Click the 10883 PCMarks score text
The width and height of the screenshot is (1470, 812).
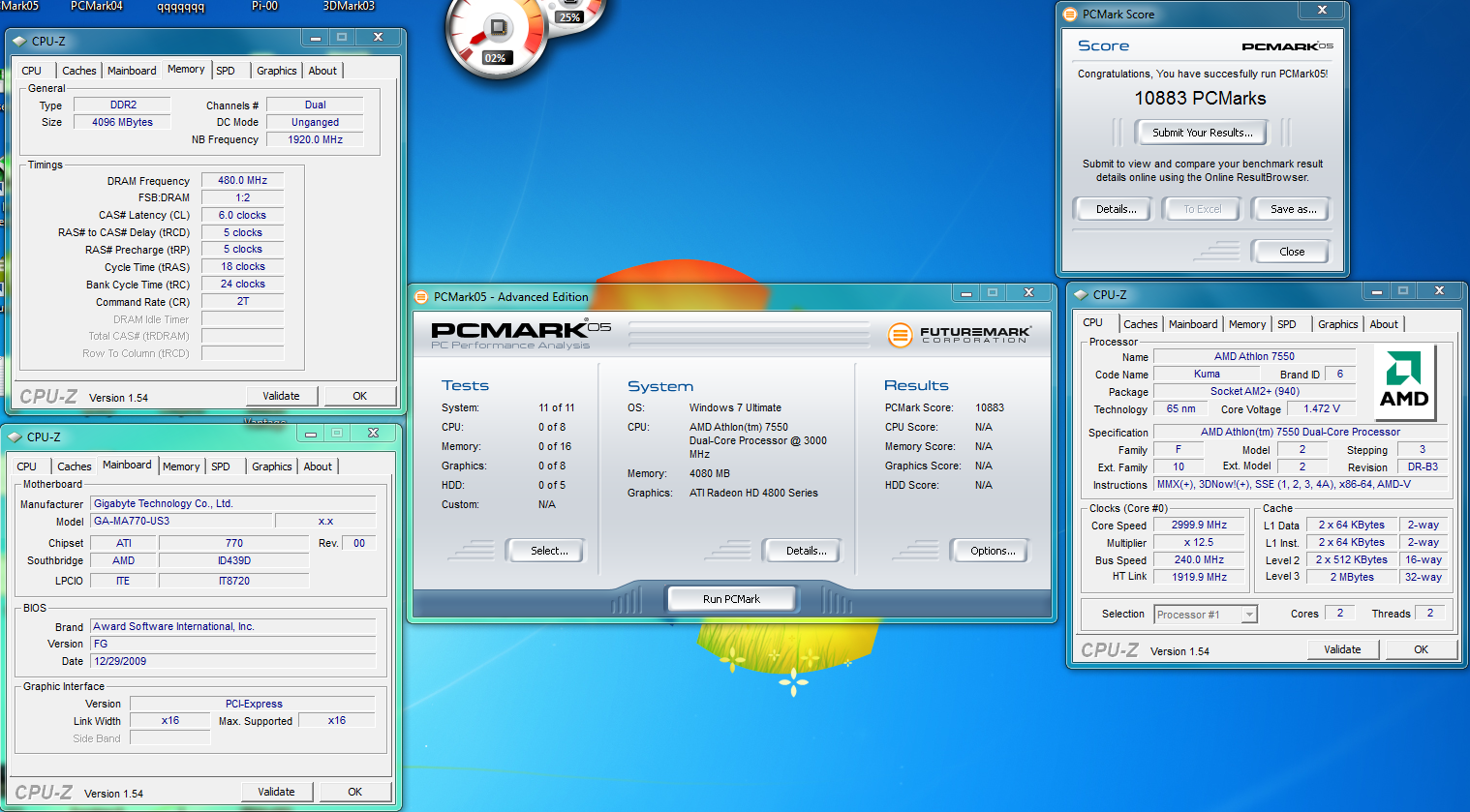click(x=1200, y=98)
